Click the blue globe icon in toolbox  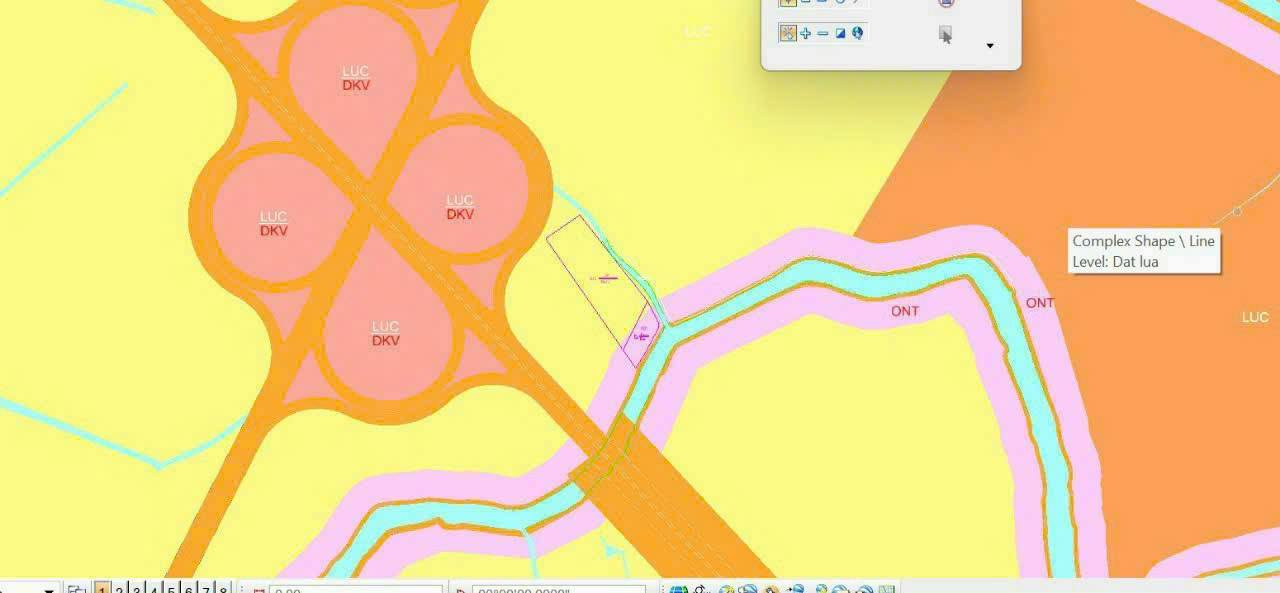coord(857,33)
